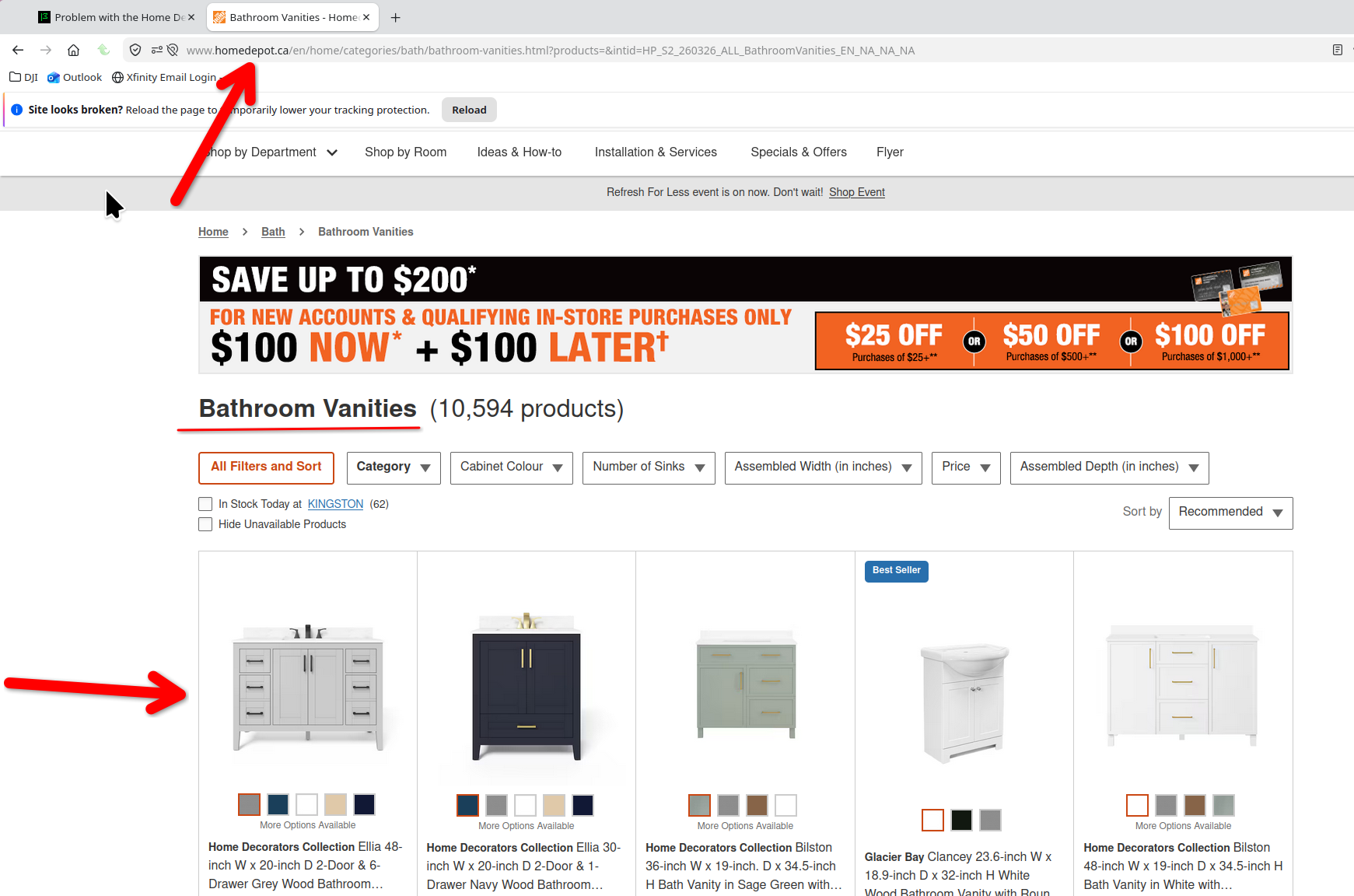This screenshot has height=896, width=1354.
Task: Follow the Shop Event link
Action: (x=857, y=192)
